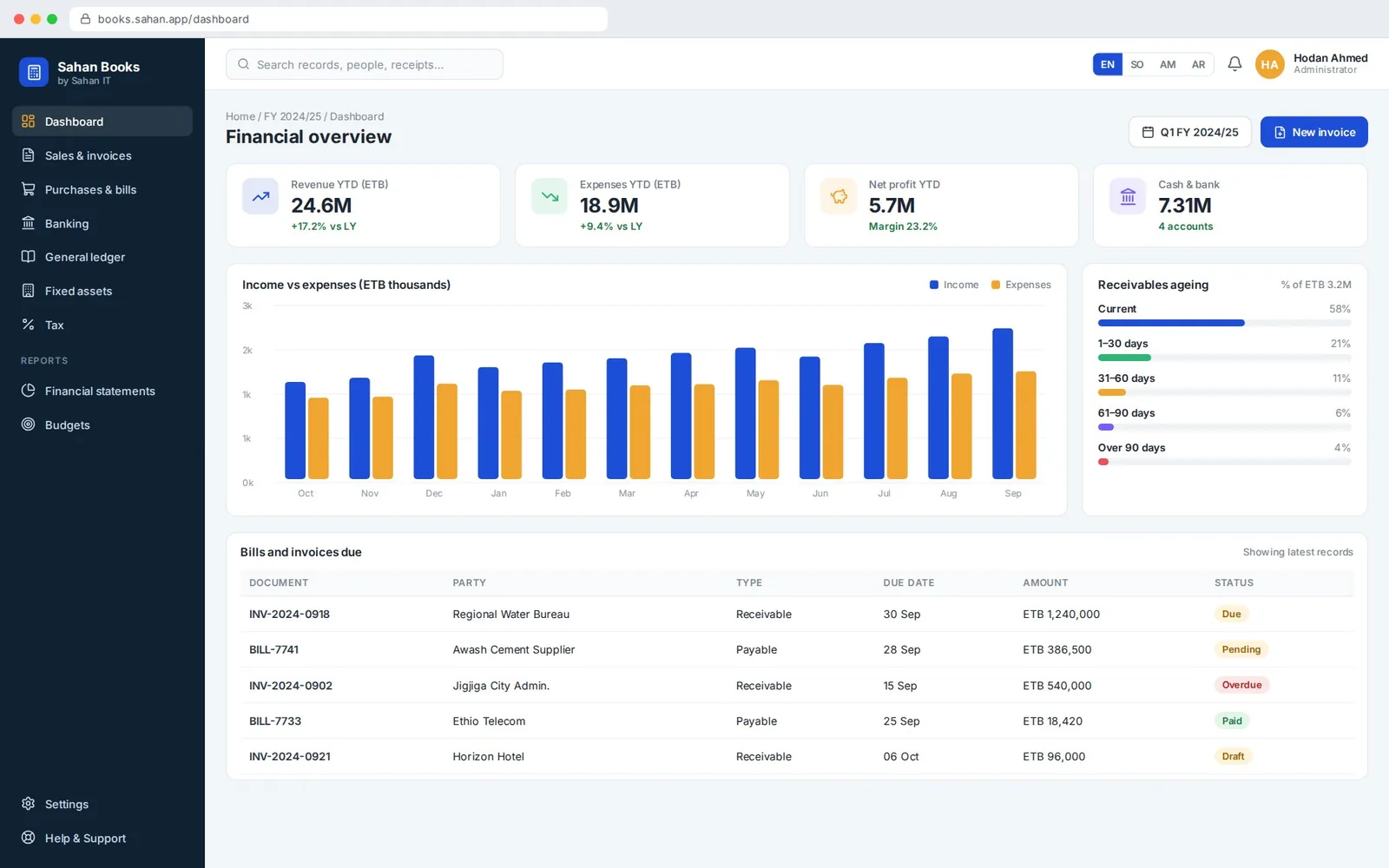Click Regional Water Bureau party cell
The width and height of the screenshot is (1389, 868).
511,614
